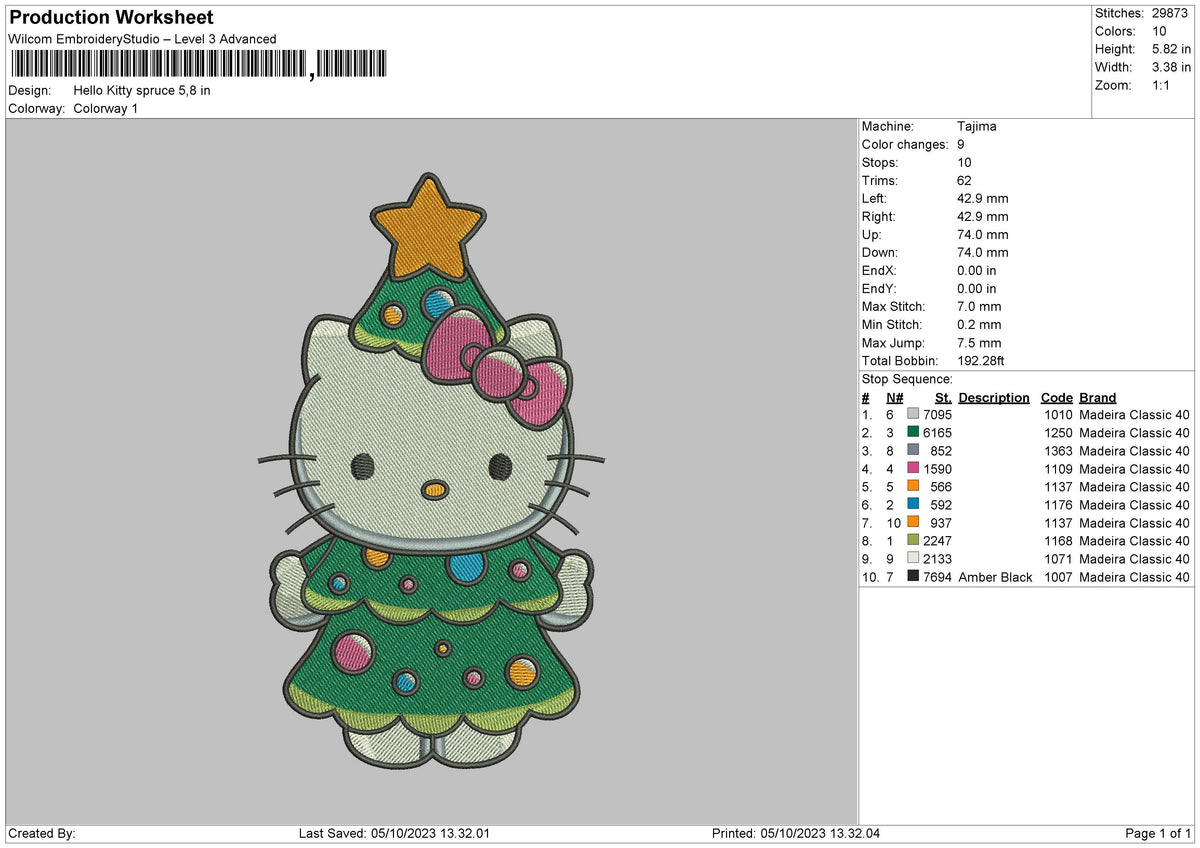The width and height of the screenshot is (1200, 848).
Task: Click the EndY value 0.00 in
Action: 977,288
